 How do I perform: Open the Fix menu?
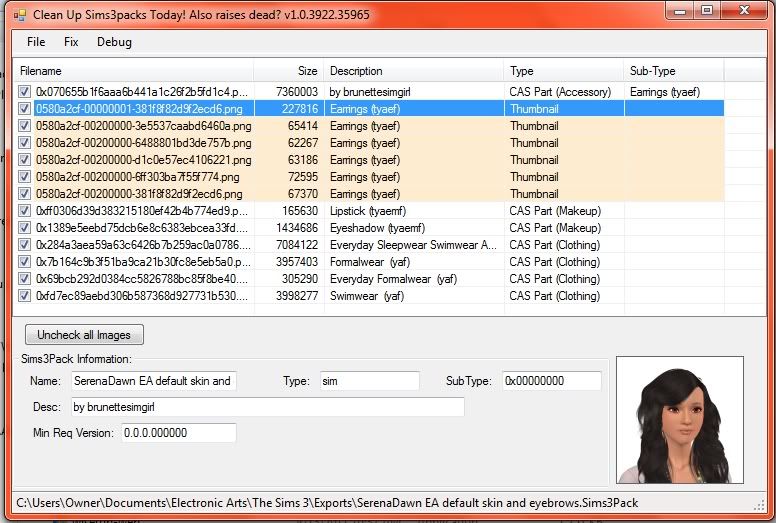(71, 42)
